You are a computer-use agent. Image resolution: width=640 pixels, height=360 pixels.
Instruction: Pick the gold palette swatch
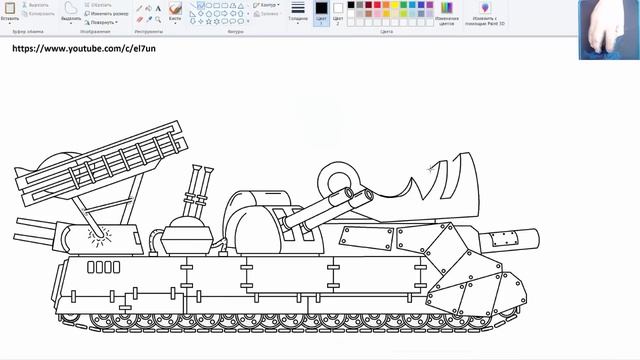[386, 13]
